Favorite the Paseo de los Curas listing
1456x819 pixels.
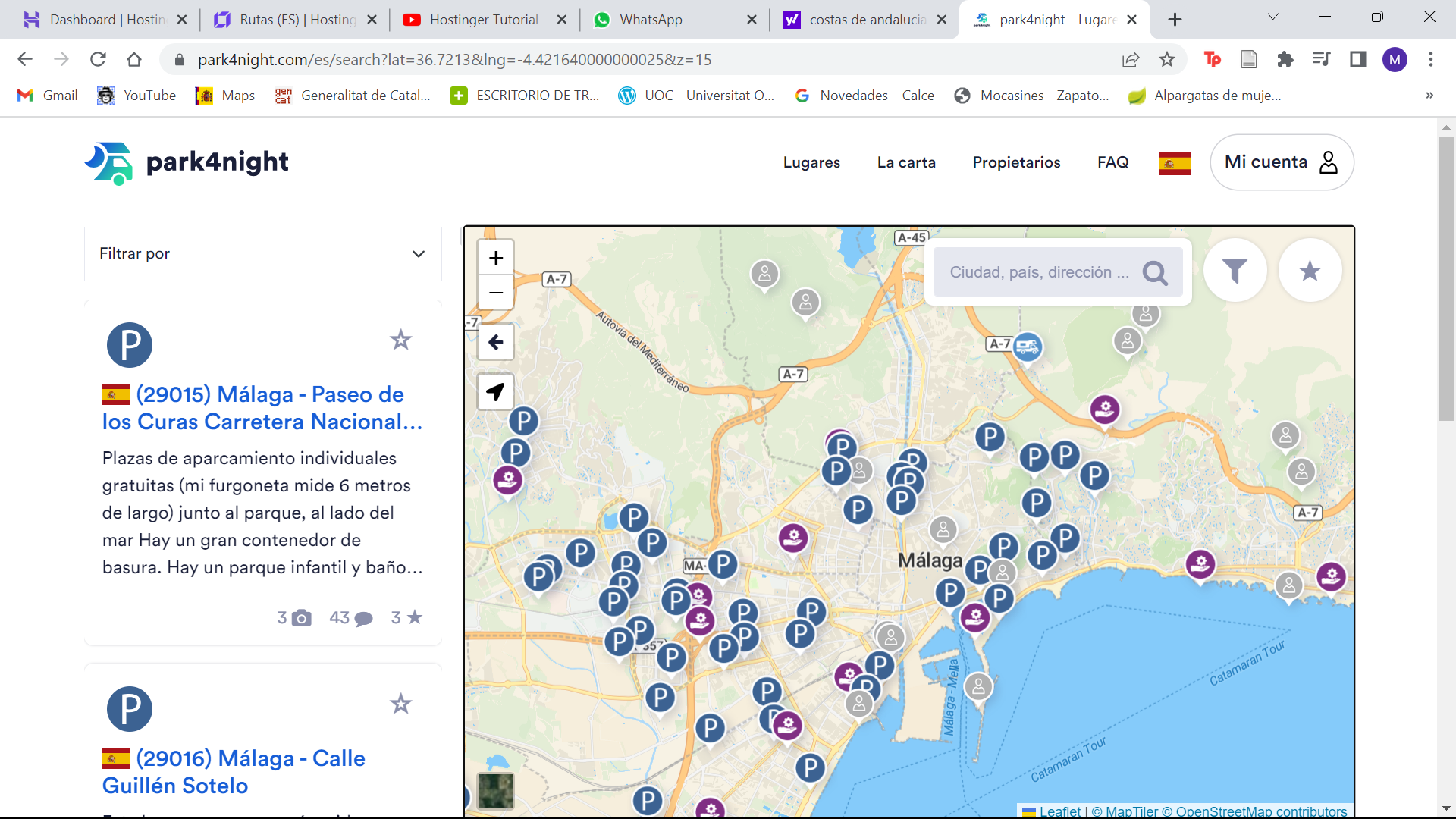tap(400, 340)
